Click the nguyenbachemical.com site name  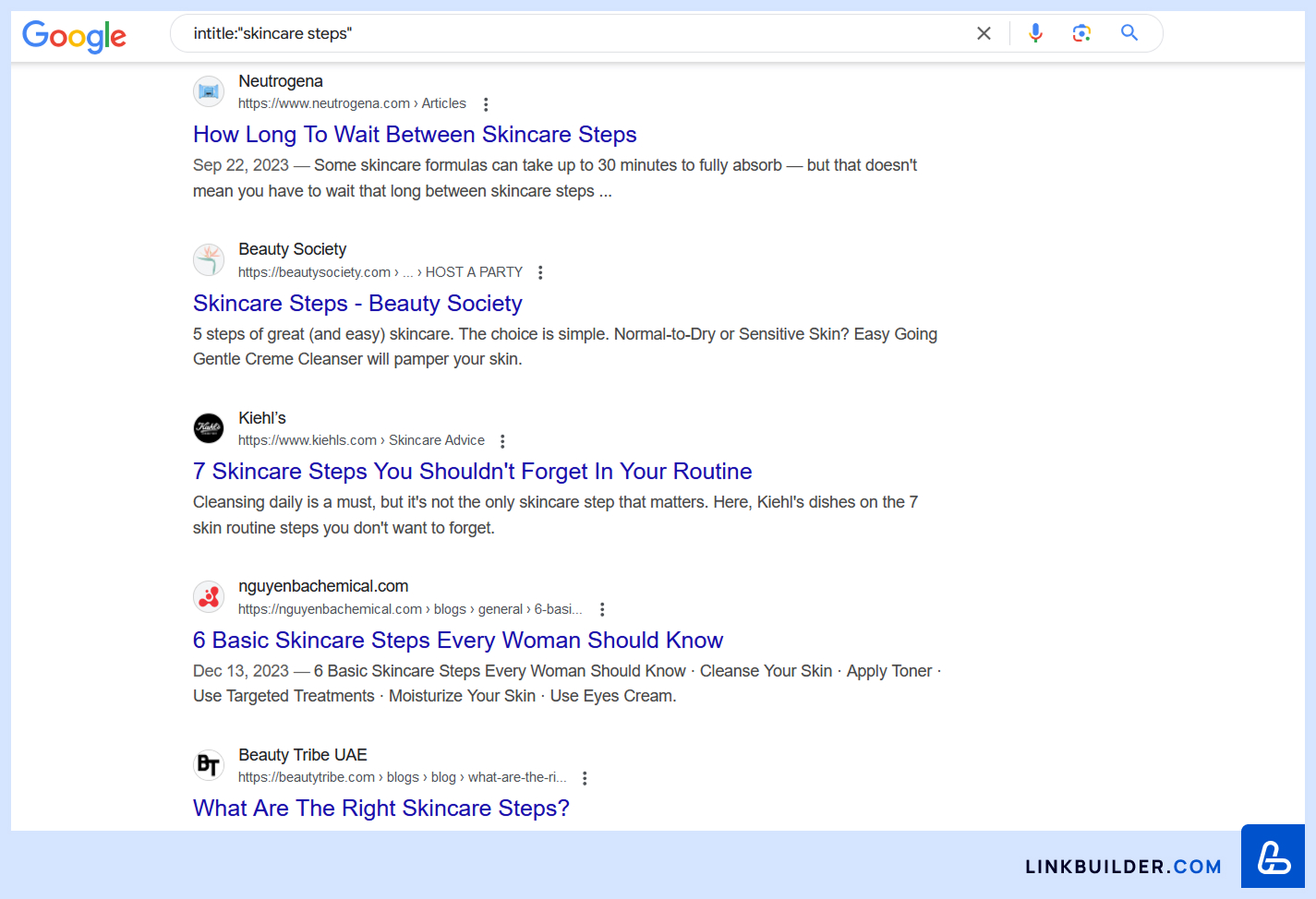tap(323, 586)
